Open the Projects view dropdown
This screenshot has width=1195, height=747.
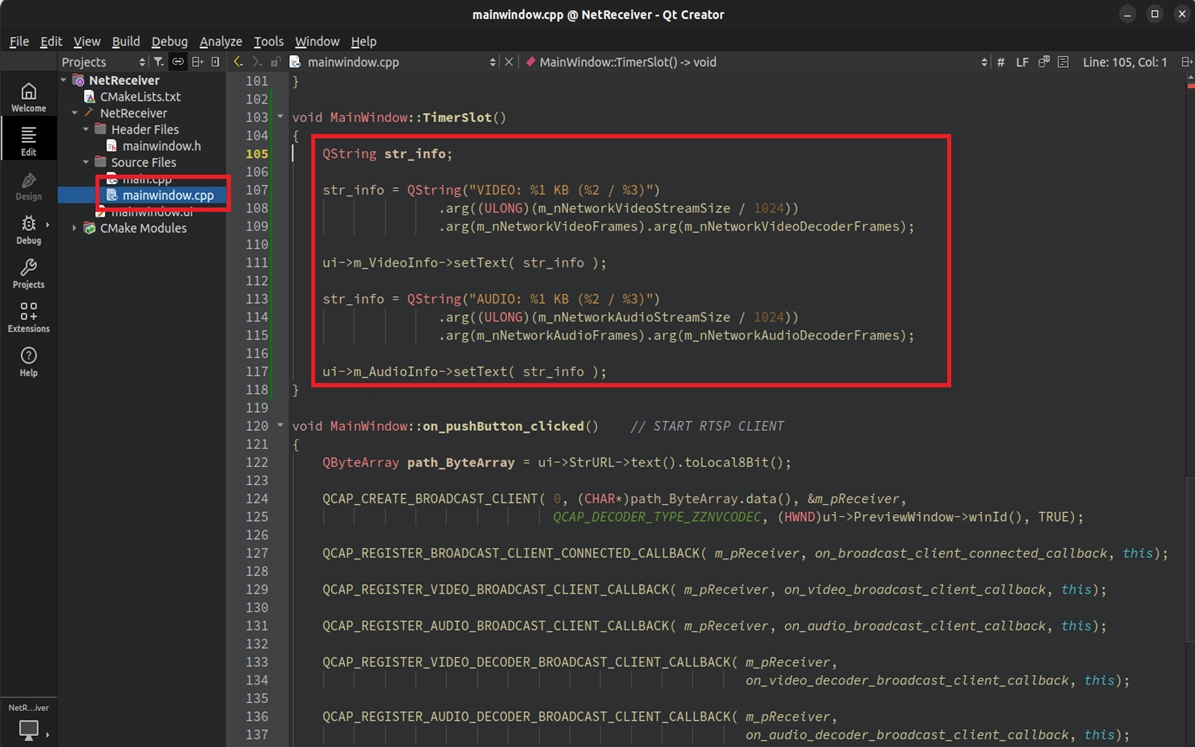point(103,62)
